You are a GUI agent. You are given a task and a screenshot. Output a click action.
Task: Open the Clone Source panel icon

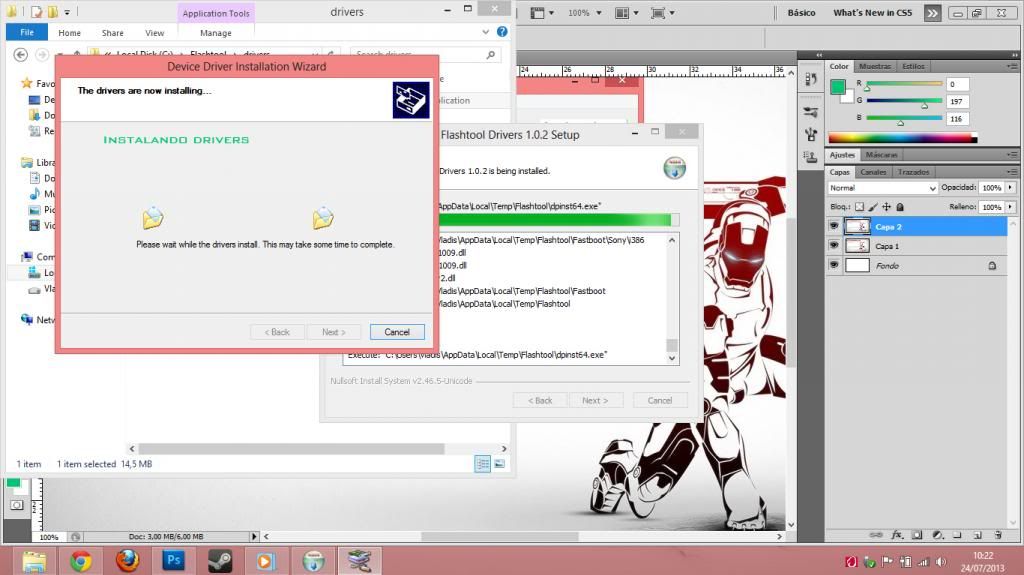(811, 157)
